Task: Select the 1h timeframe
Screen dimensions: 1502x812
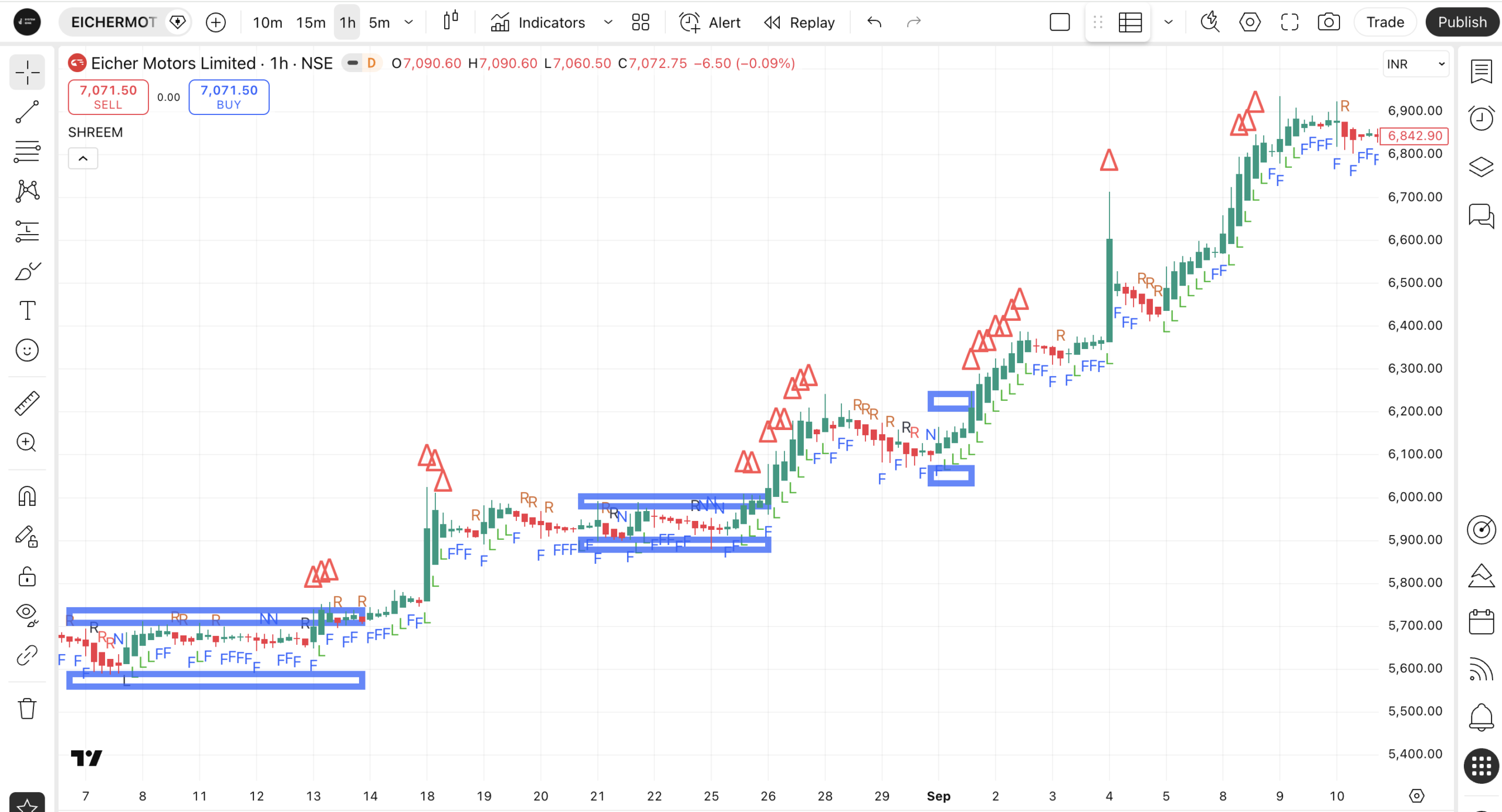Action: [347, 22]
